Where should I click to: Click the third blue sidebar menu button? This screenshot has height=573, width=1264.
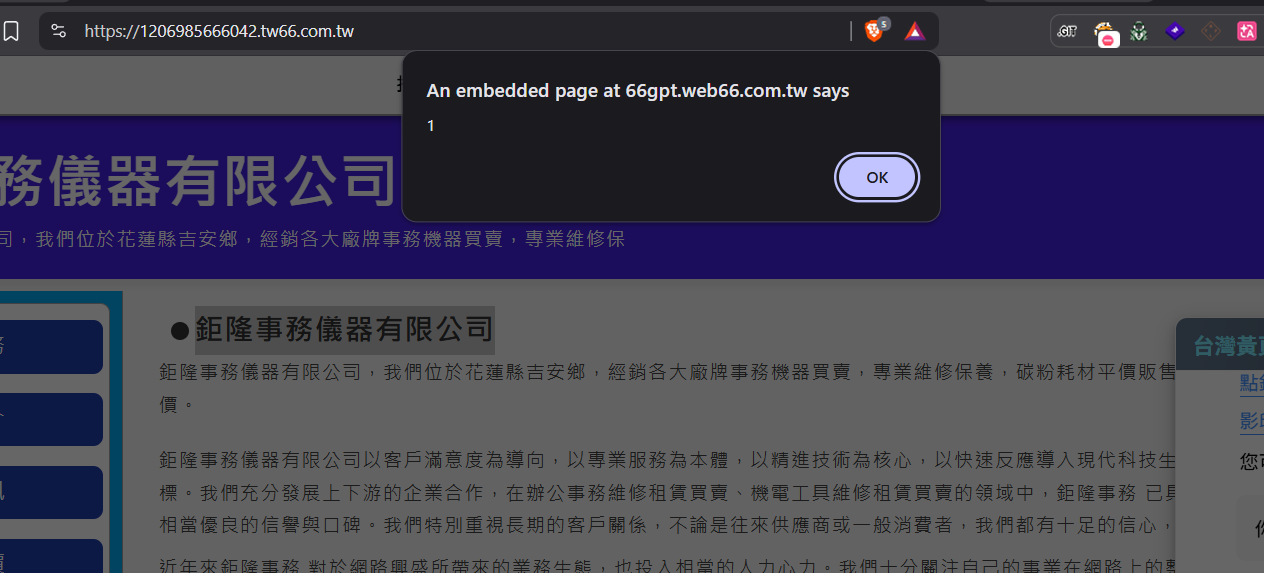[51, 492]
